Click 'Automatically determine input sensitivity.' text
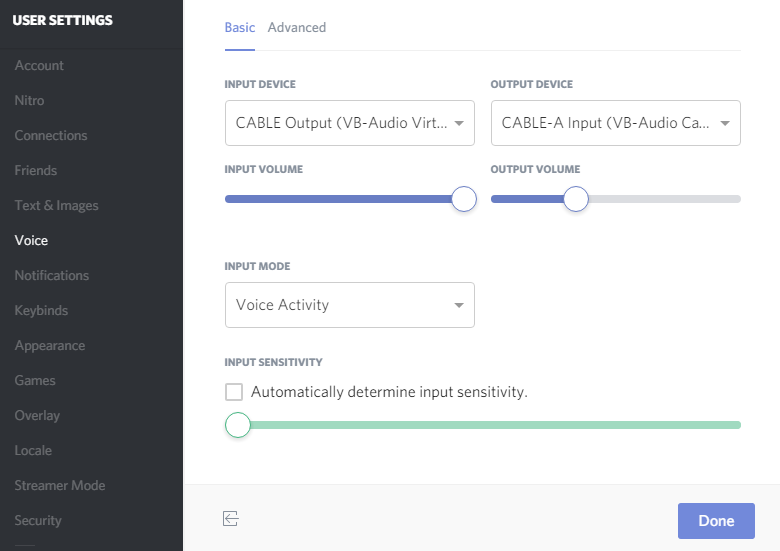 389,392
